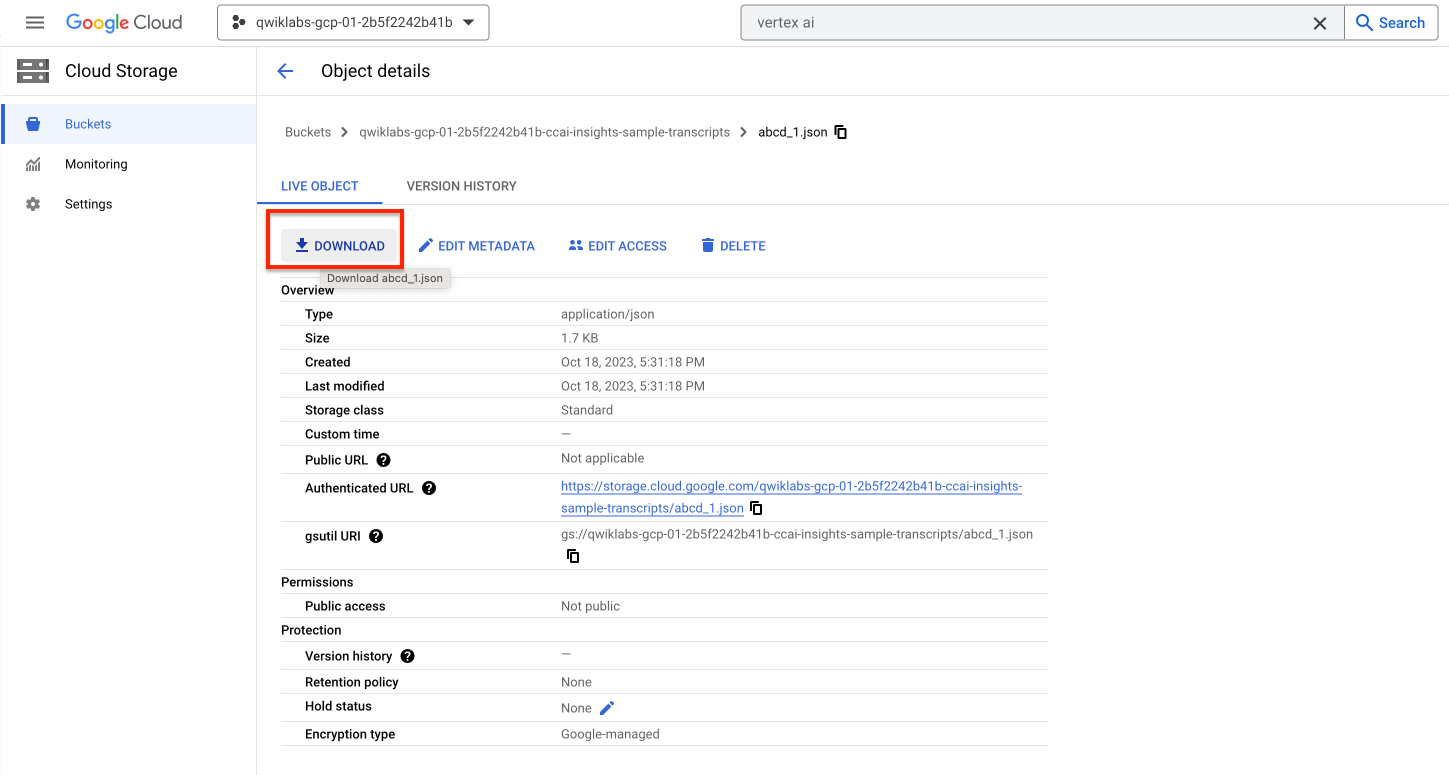This screenshot has width=1449, height=775.
Task: Click the Buckets bucket icon
Action: [33, 124]
